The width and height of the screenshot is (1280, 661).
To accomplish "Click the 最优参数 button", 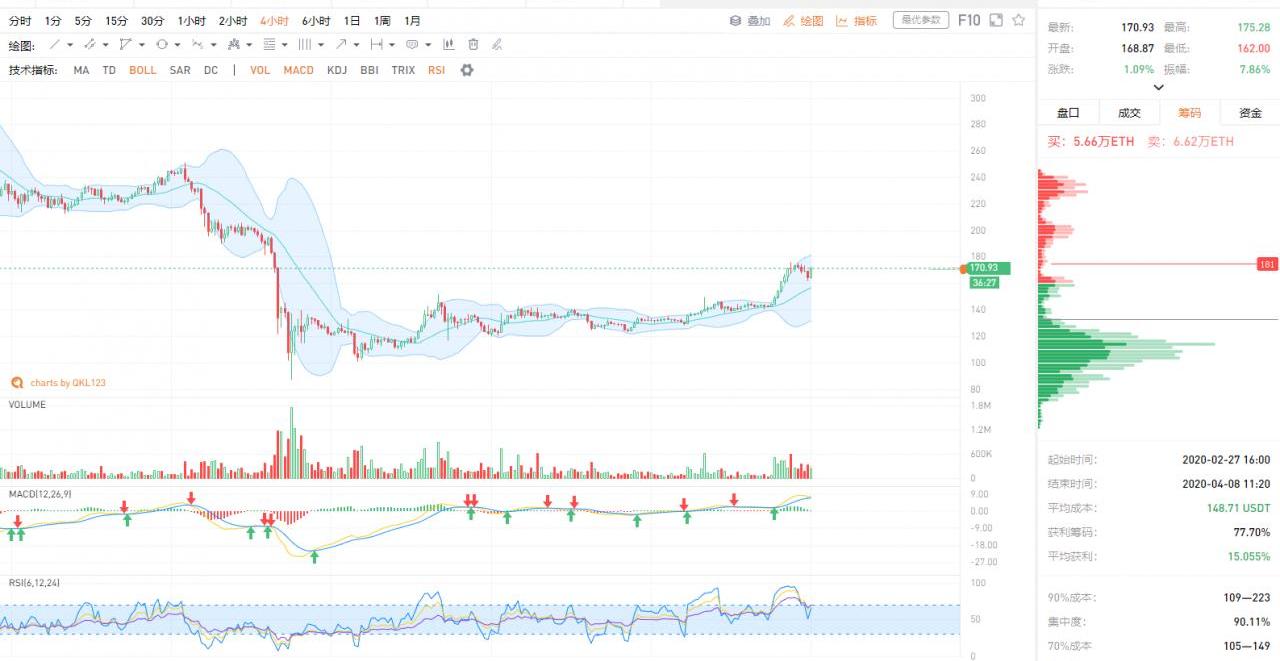I will click(x=920, y=20).
